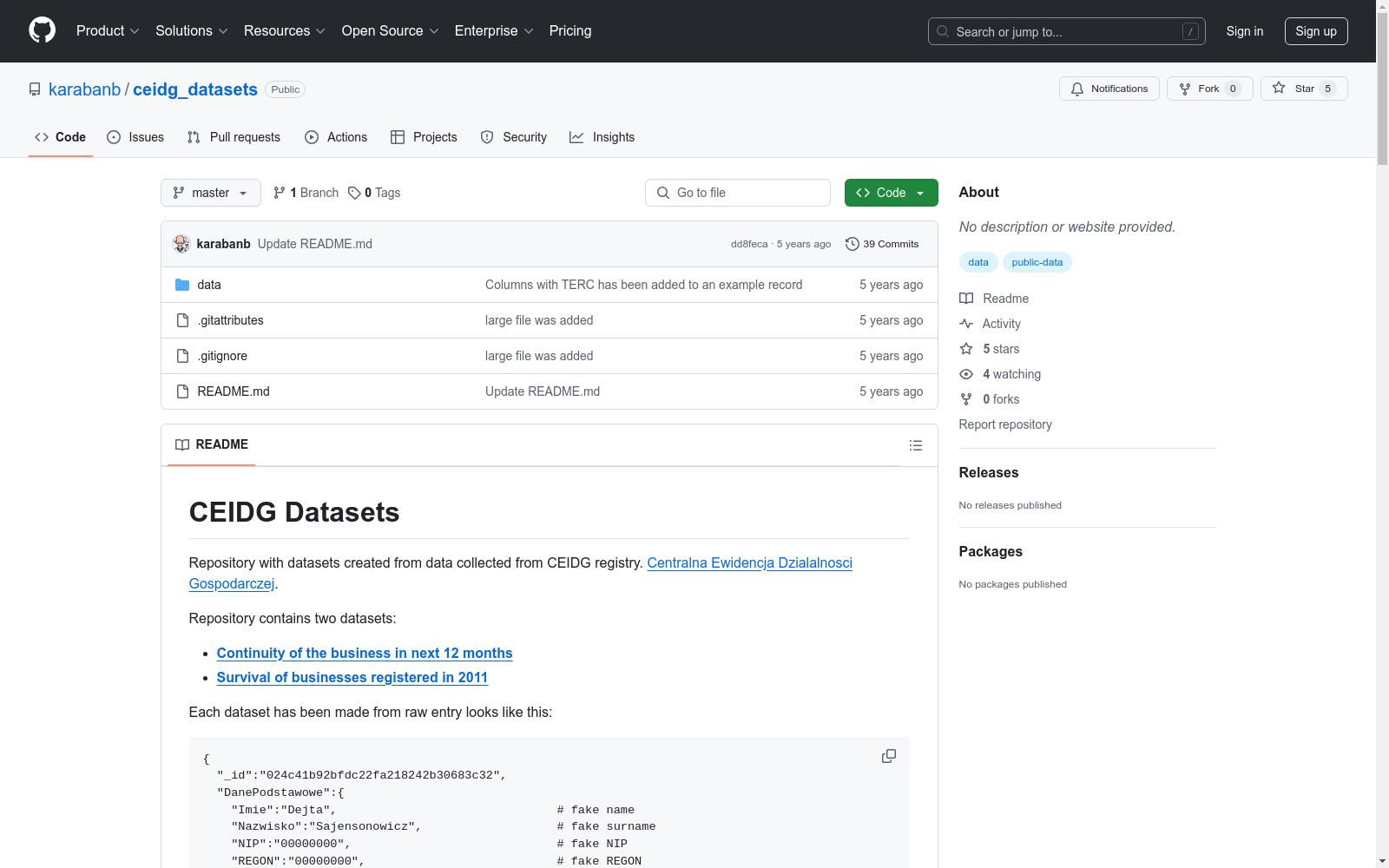The image size is (1389, 868).
Task: Expand the Open Source menu
Action: (x=390, y=31)
